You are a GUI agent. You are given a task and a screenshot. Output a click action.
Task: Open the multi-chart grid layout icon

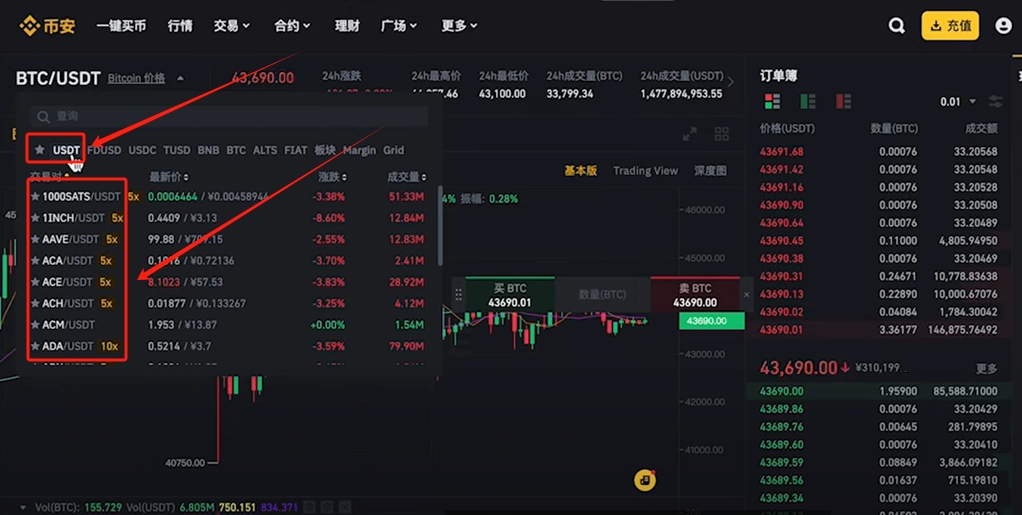722,134
